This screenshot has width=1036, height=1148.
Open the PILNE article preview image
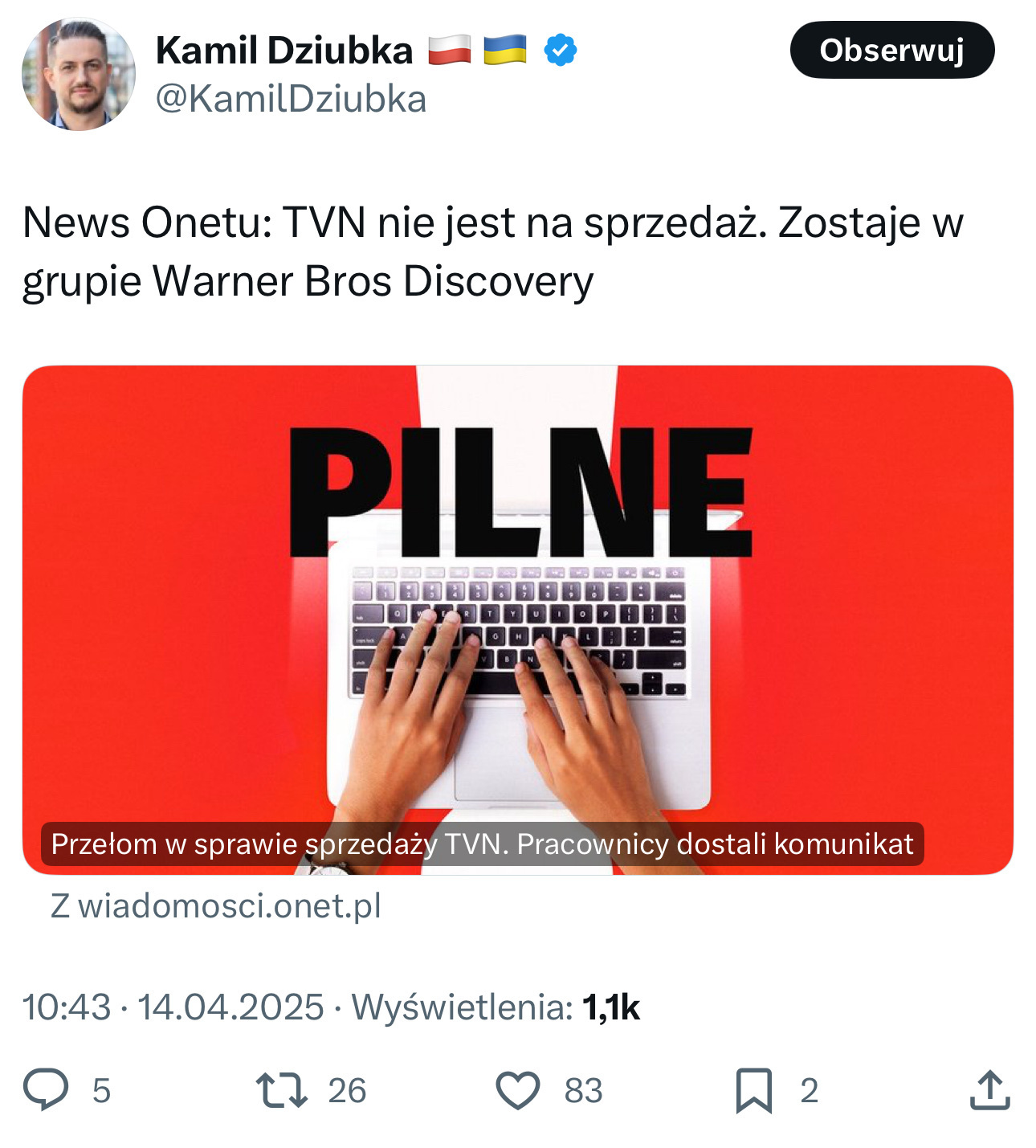point(518,619)
